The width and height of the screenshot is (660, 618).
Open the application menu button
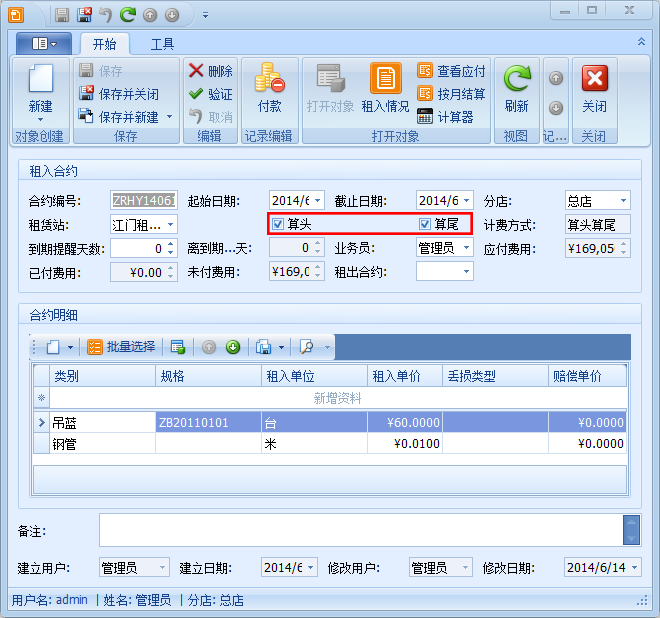[44, 43]
